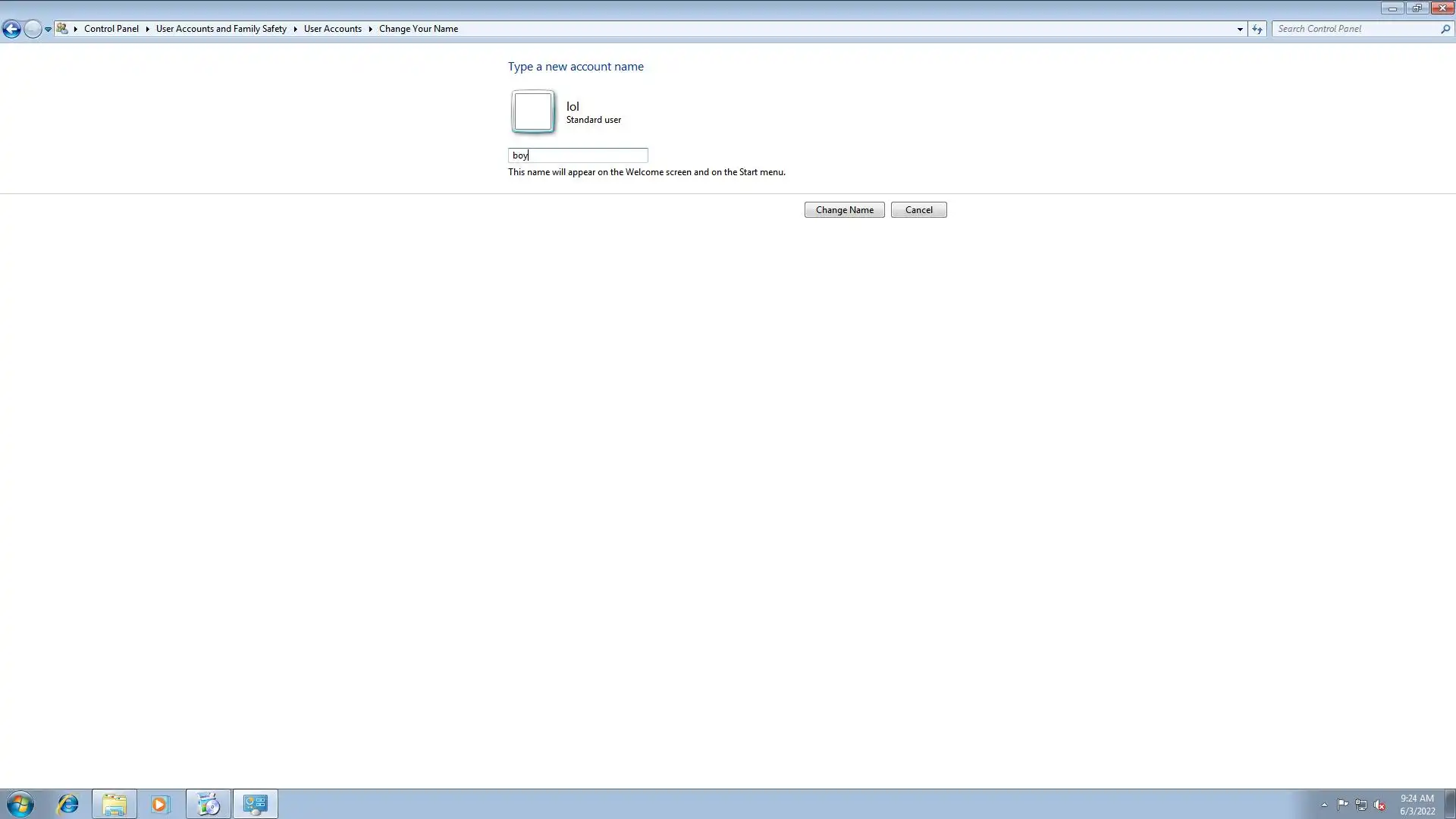Viewport: 1456px width, 819px height.
Task: Open Internet Explorer from the taskbar
Action: point(67,804)
